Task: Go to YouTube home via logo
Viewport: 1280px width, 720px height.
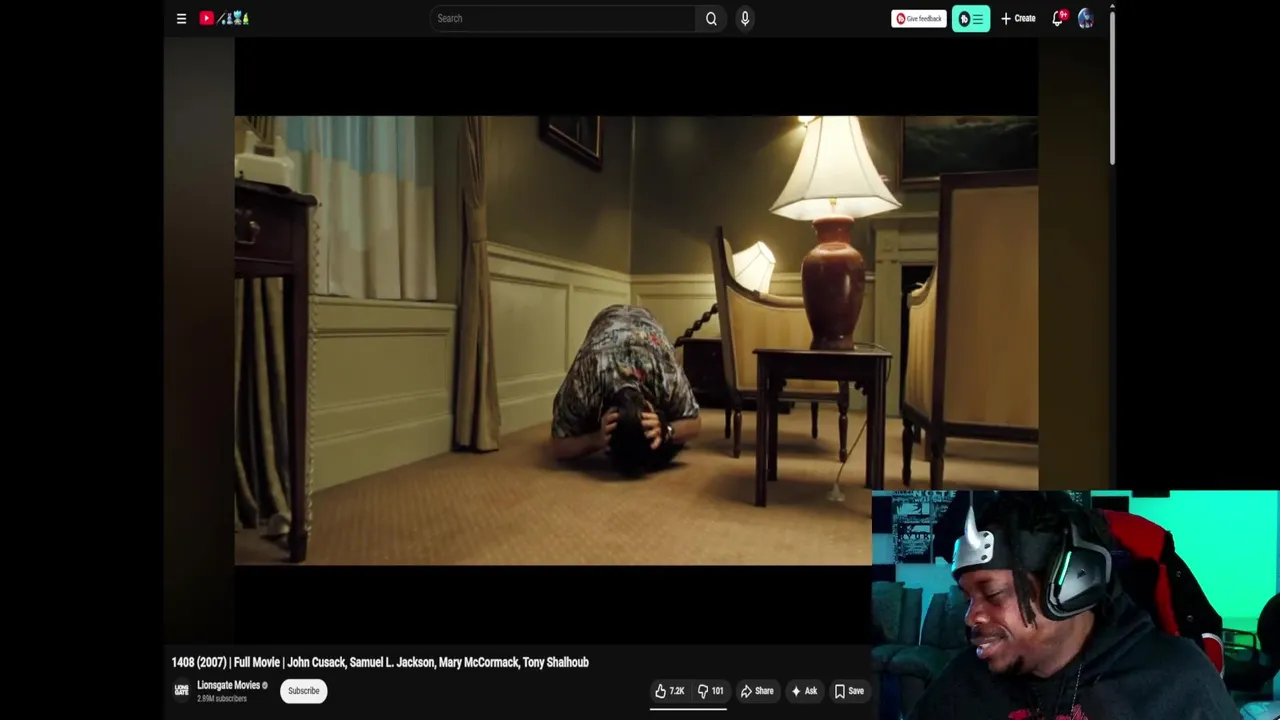Action: click(x=224, y=18)
